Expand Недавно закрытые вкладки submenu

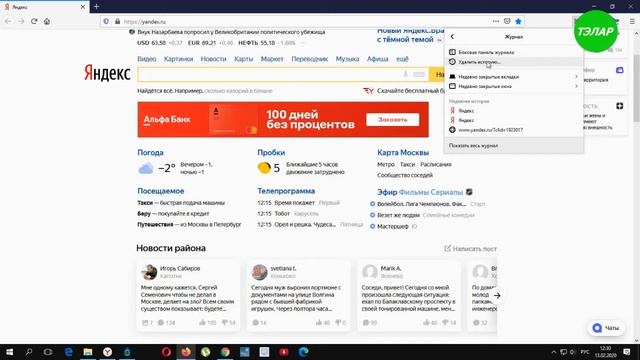point(514,77)
